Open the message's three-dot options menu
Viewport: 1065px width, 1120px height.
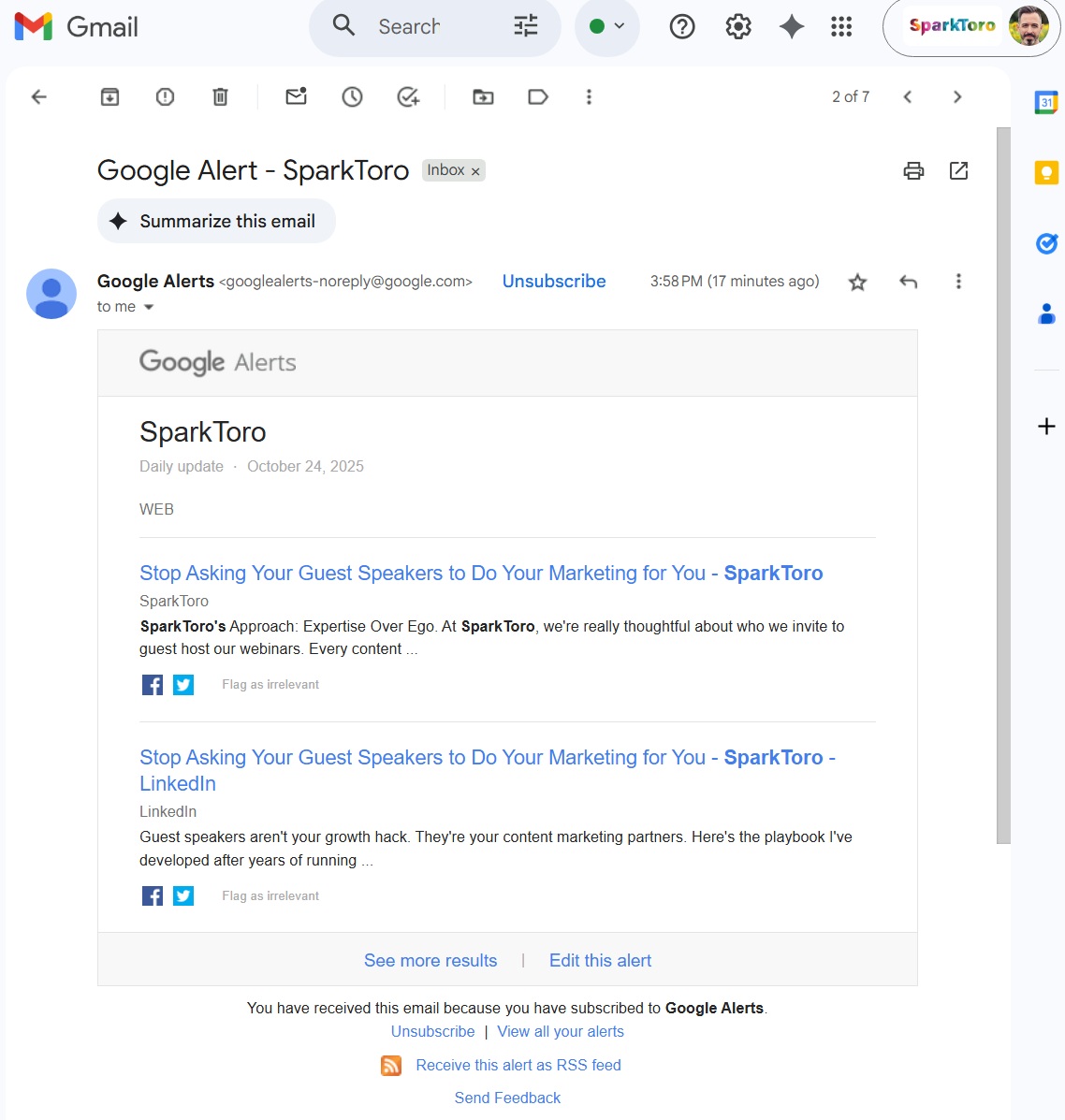coord(958,282)
